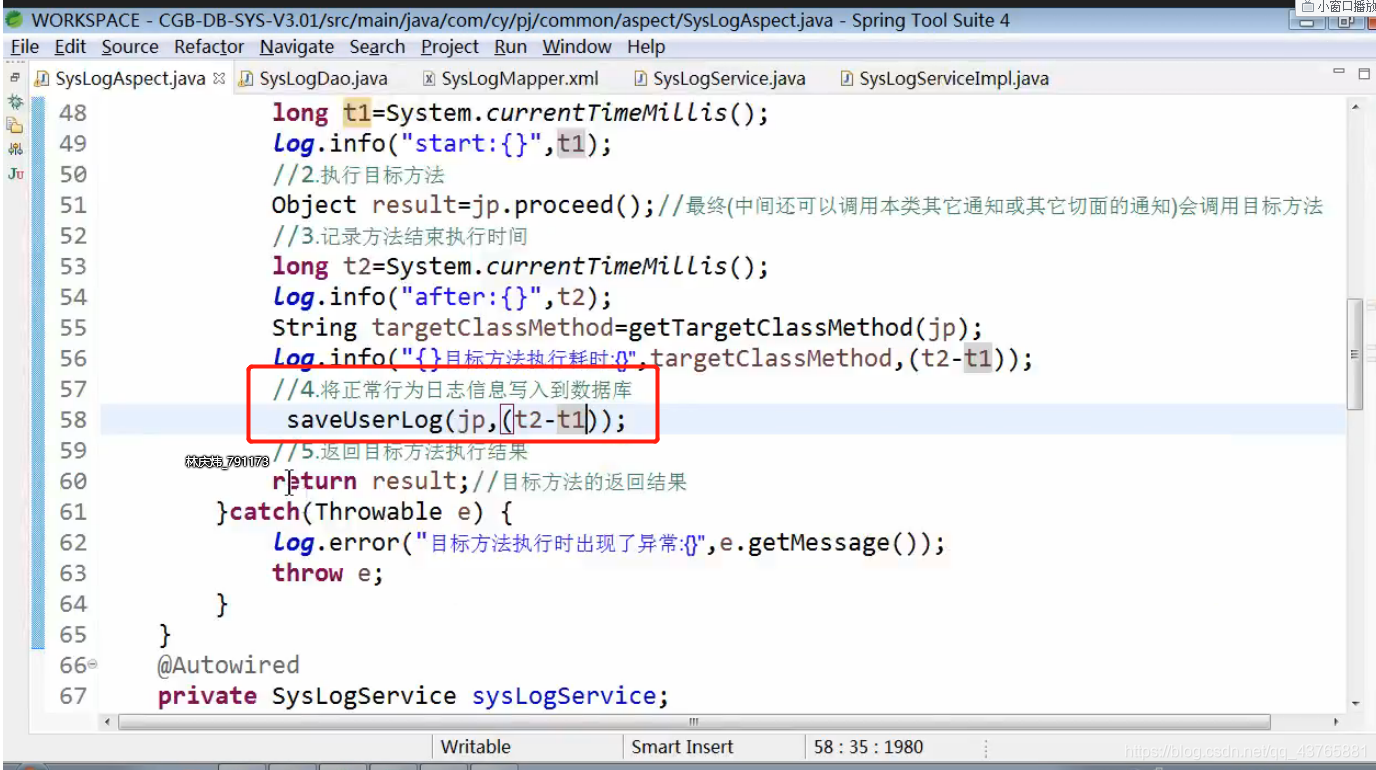Click line number 67 in the gutter

tap(73, 696)
